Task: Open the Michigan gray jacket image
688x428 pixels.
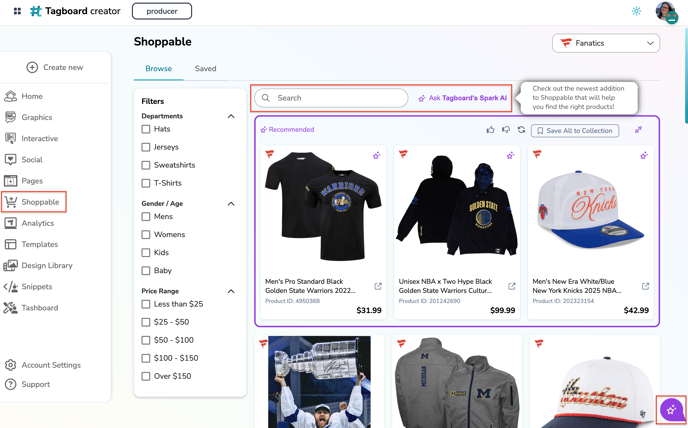Action: point(457,383)
